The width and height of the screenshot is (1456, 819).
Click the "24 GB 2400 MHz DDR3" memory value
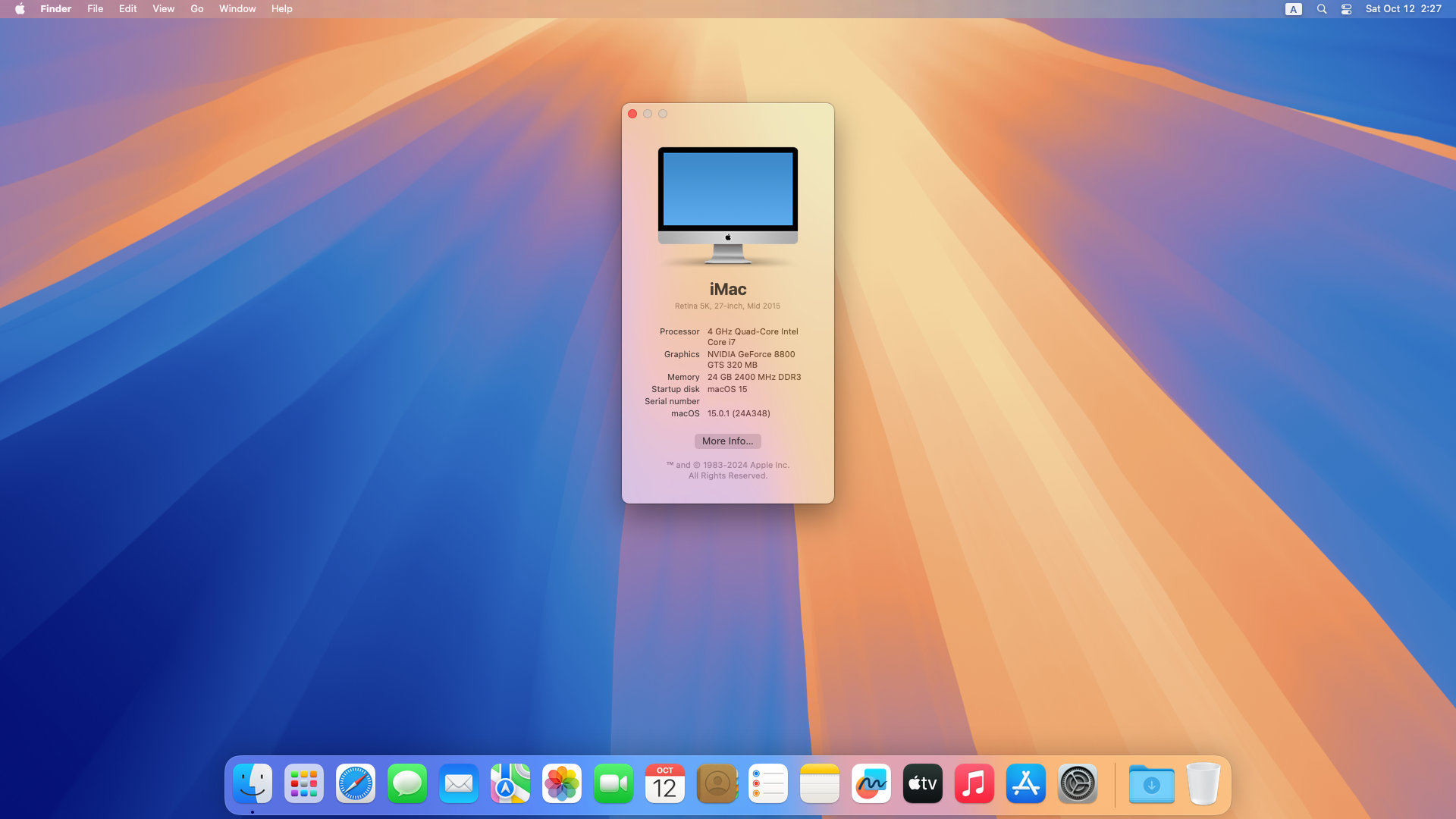click(x=755, y=377)
